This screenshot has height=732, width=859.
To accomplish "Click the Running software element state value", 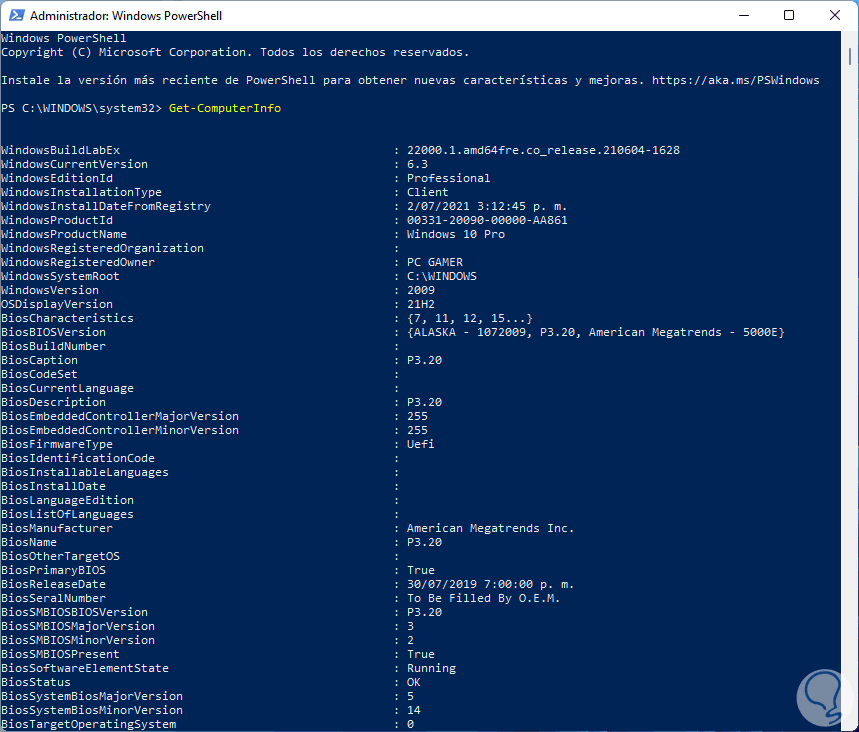I will (x=431, y=668).
